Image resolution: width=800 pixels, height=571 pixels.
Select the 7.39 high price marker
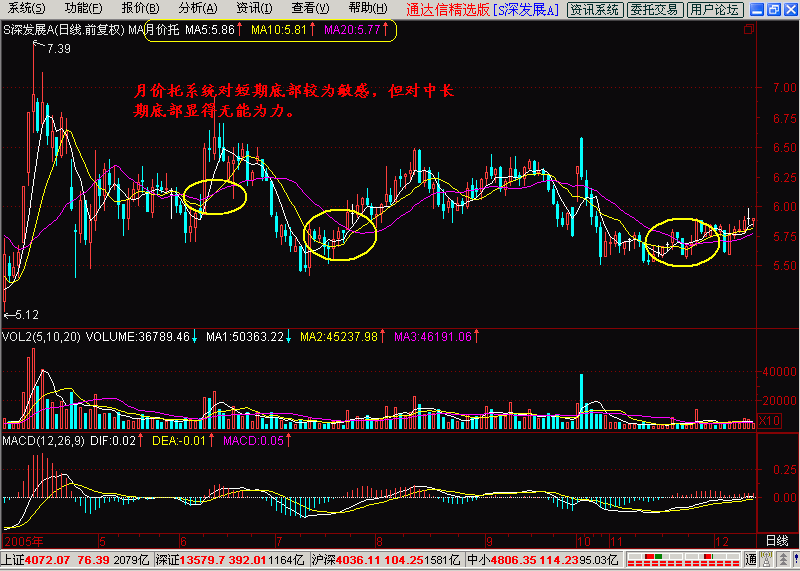coord(59,48)
